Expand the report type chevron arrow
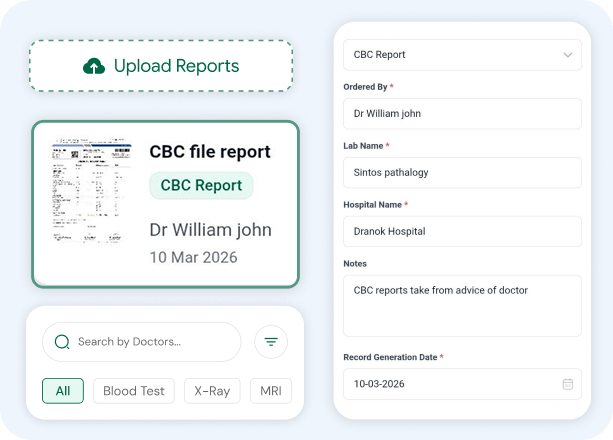 tap(568, 55)
